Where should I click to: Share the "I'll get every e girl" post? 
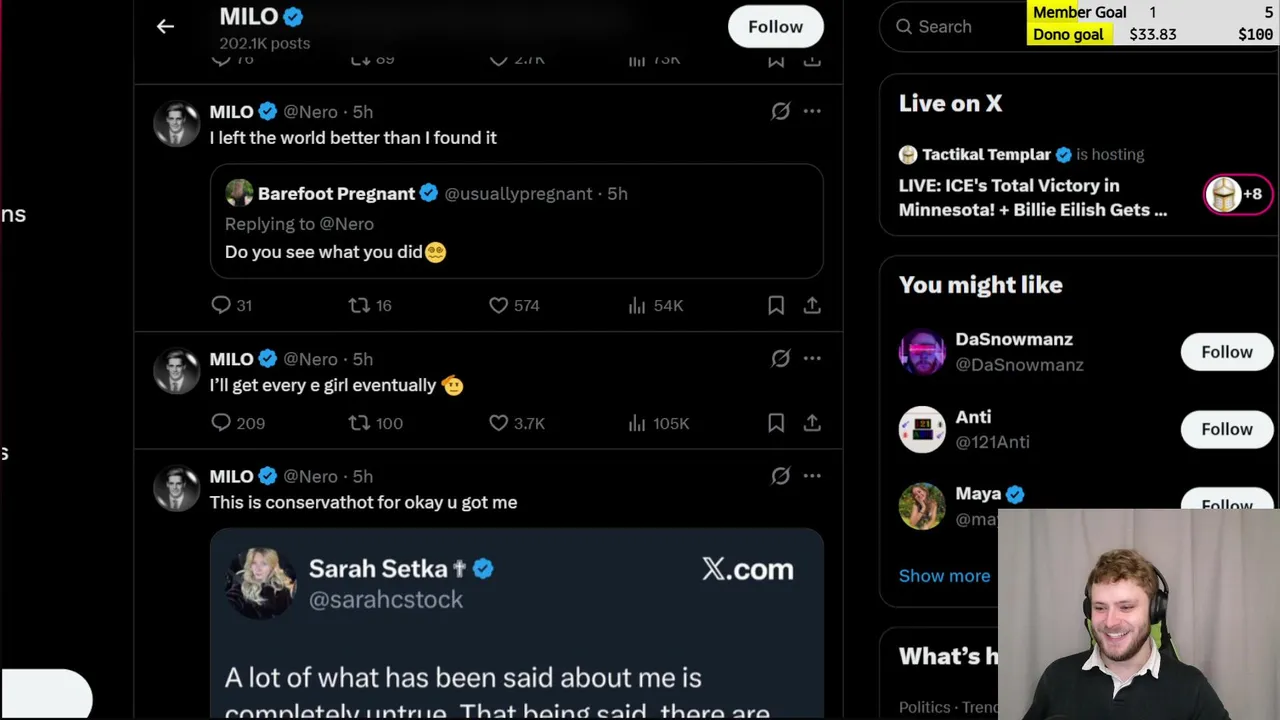coord(812,423)
